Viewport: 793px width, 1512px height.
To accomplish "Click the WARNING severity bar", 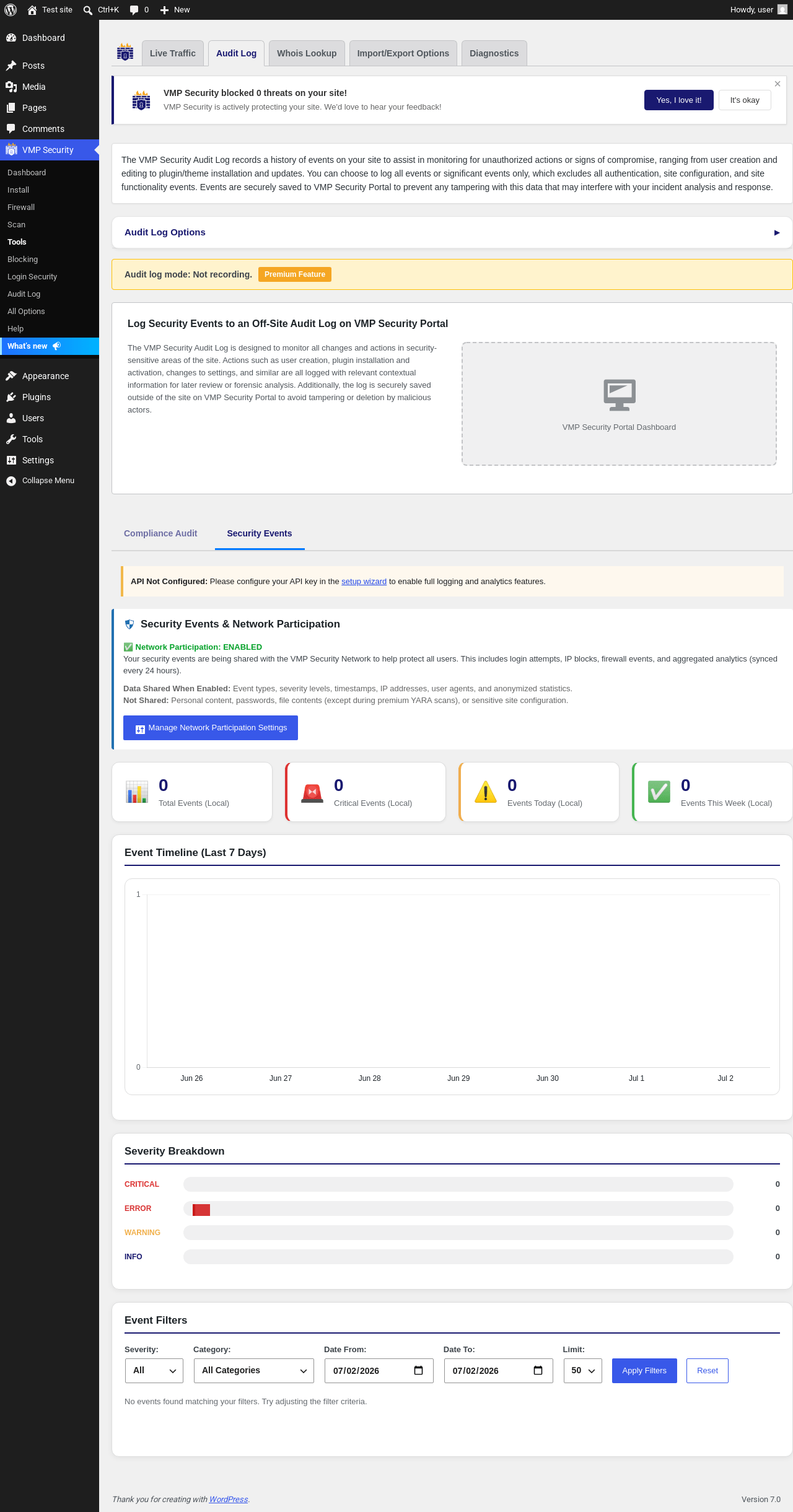I will [458, 1233].
